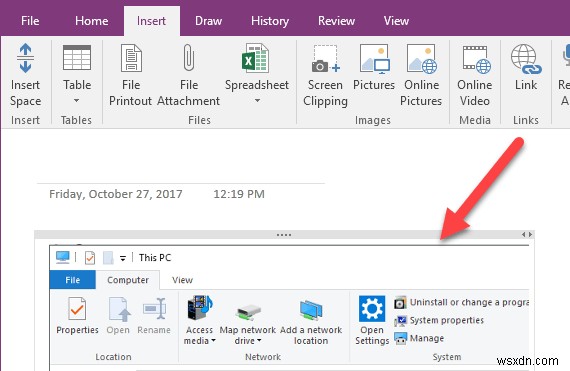Image resolution: width=570 pixels, height=371 pixels.
Task: Select the Computer tab in Explorer clipping
Action: point(128,280)
